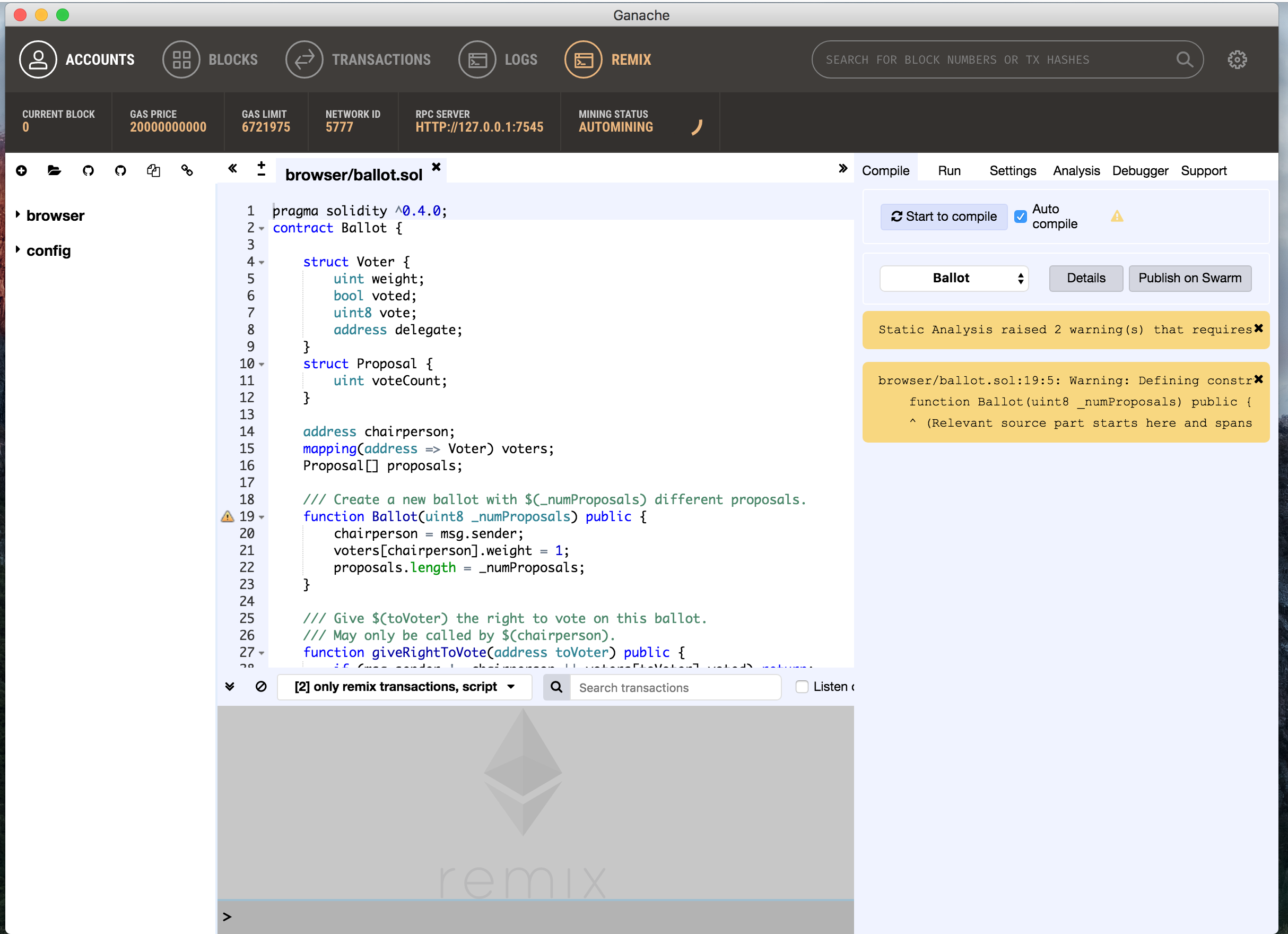Expand the browser folder tree
The height and width of the screenshot is (934, 1288).
point(18,215)
